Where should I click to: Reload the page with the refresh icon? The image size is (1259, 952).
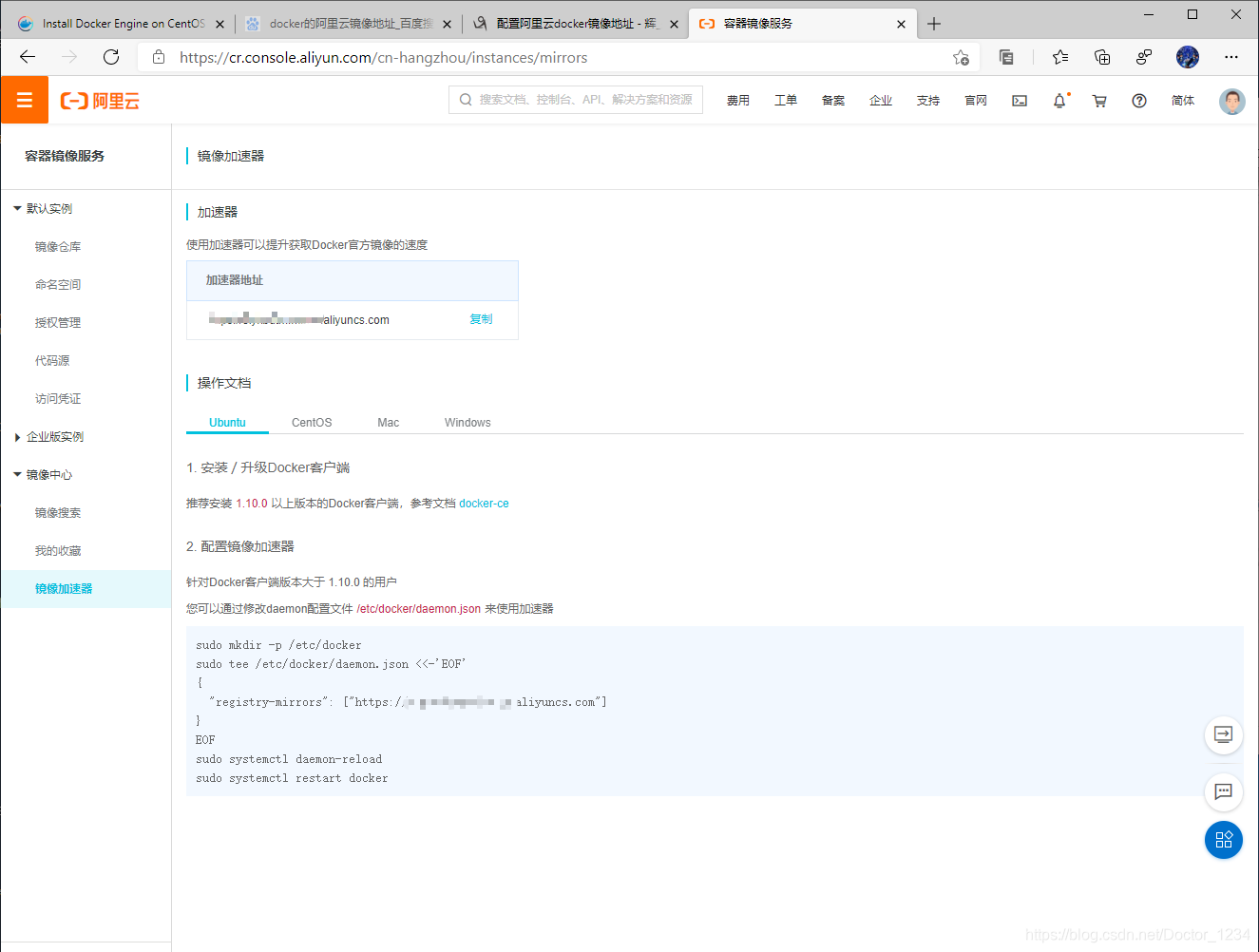click(111, 57)
